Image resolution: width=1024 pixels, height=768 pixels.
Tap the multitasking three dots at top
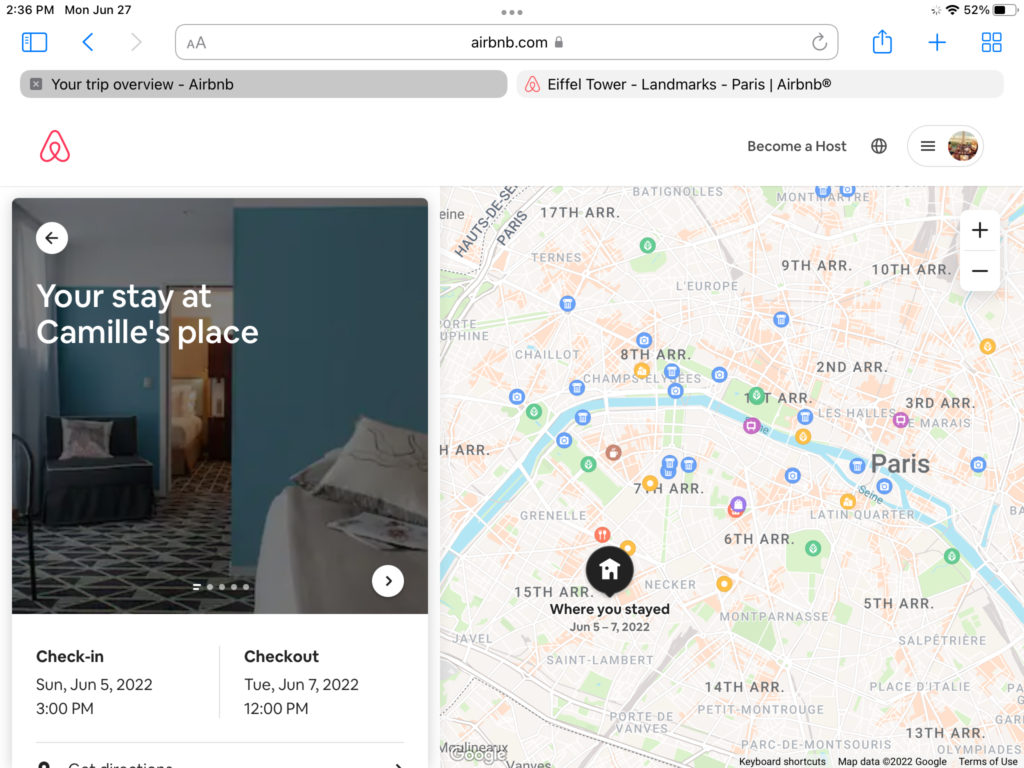[512, 12]
